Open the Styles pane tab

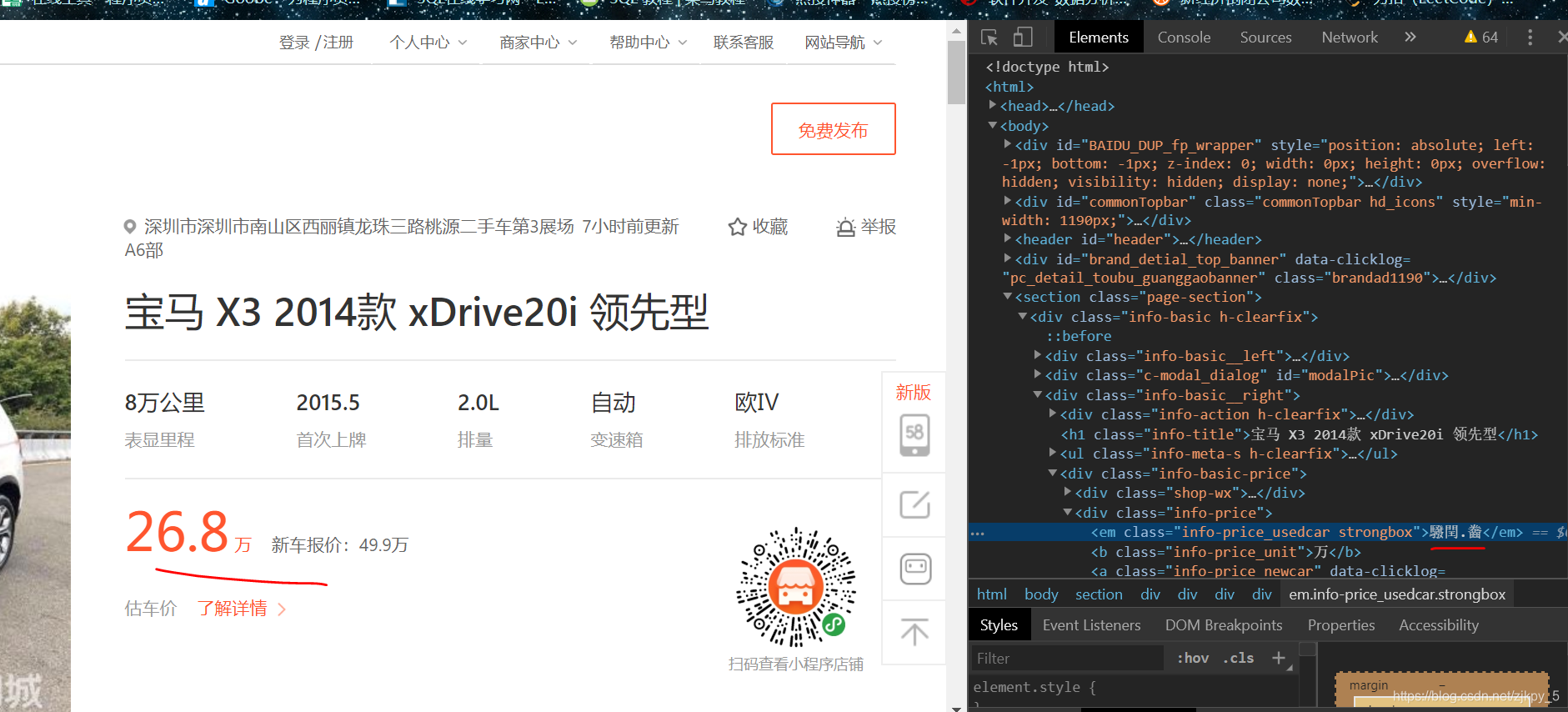(999, 625)
